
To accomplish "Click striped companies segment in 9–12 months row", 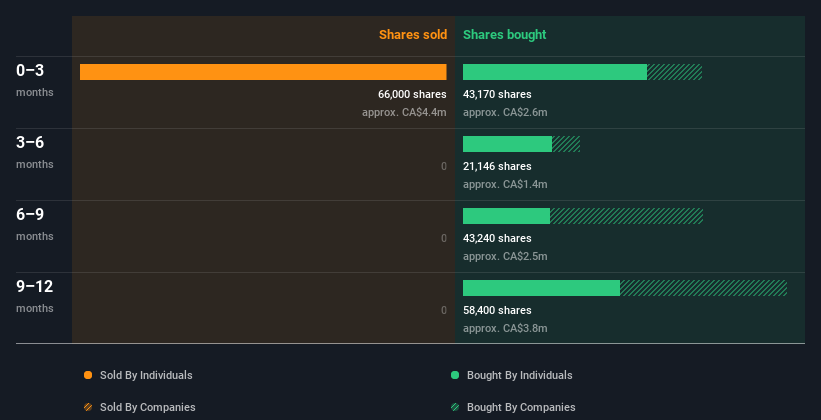I will (704, 288).
